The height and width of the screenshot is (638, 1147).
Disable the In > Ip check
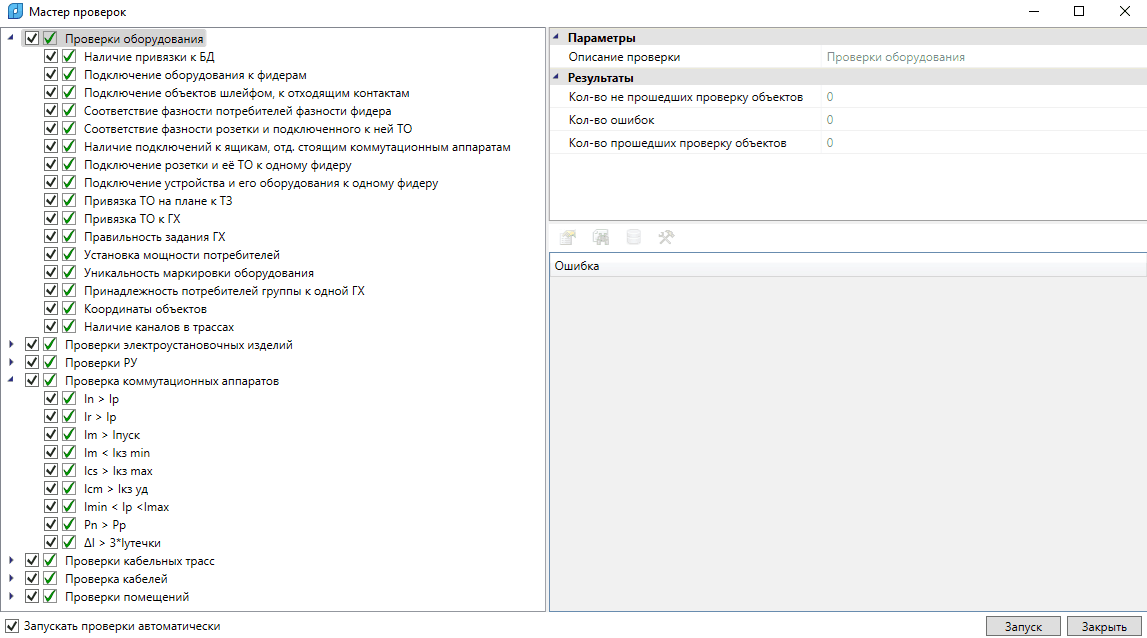(51, 399)
